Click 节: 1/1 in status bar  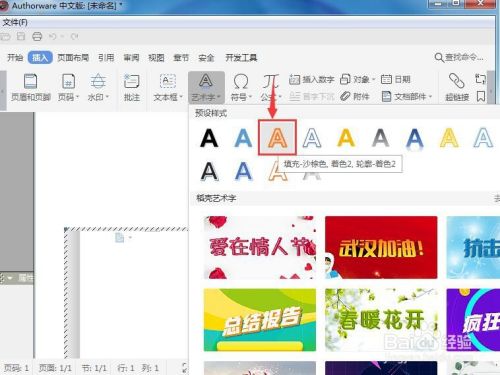pyautogui.click(x=94, y=368)
